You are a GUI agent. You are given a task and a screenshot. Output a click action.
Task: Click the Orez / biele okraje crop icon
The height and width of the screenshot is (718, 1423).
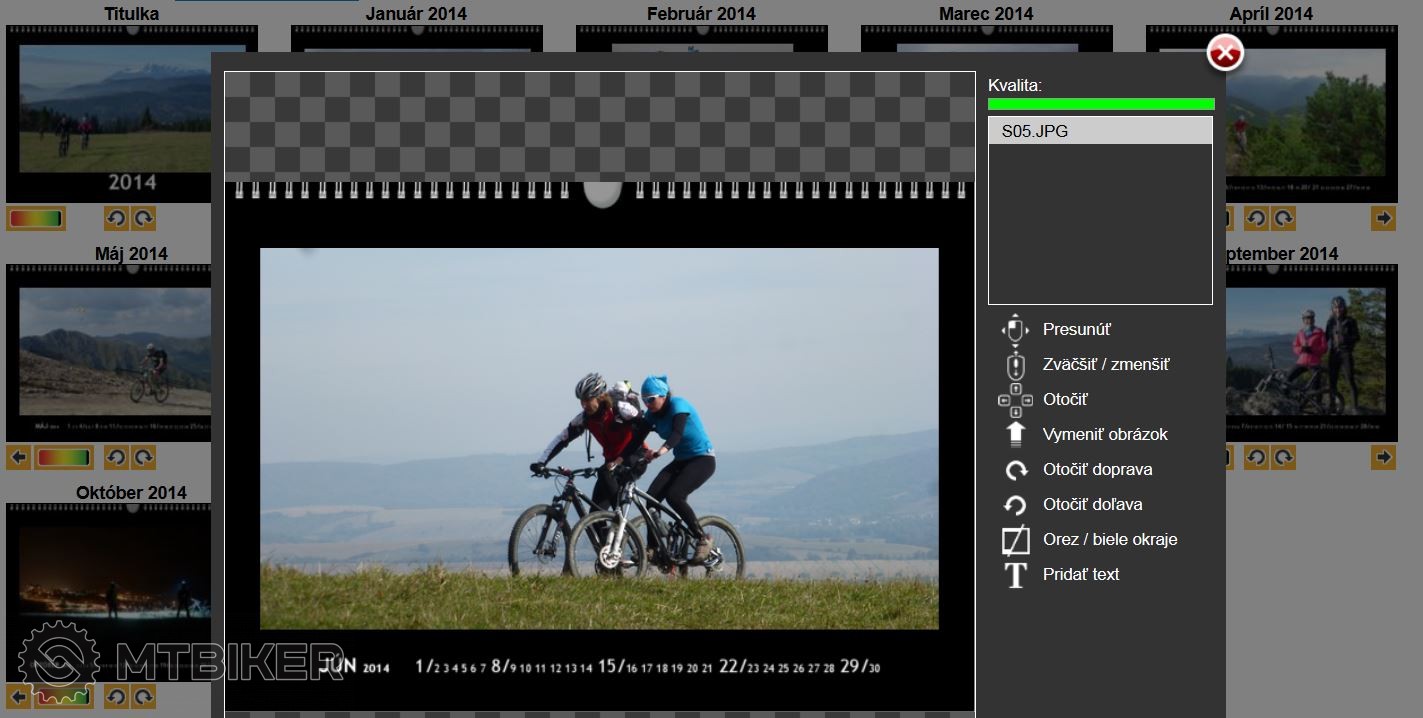point(1015,540)
